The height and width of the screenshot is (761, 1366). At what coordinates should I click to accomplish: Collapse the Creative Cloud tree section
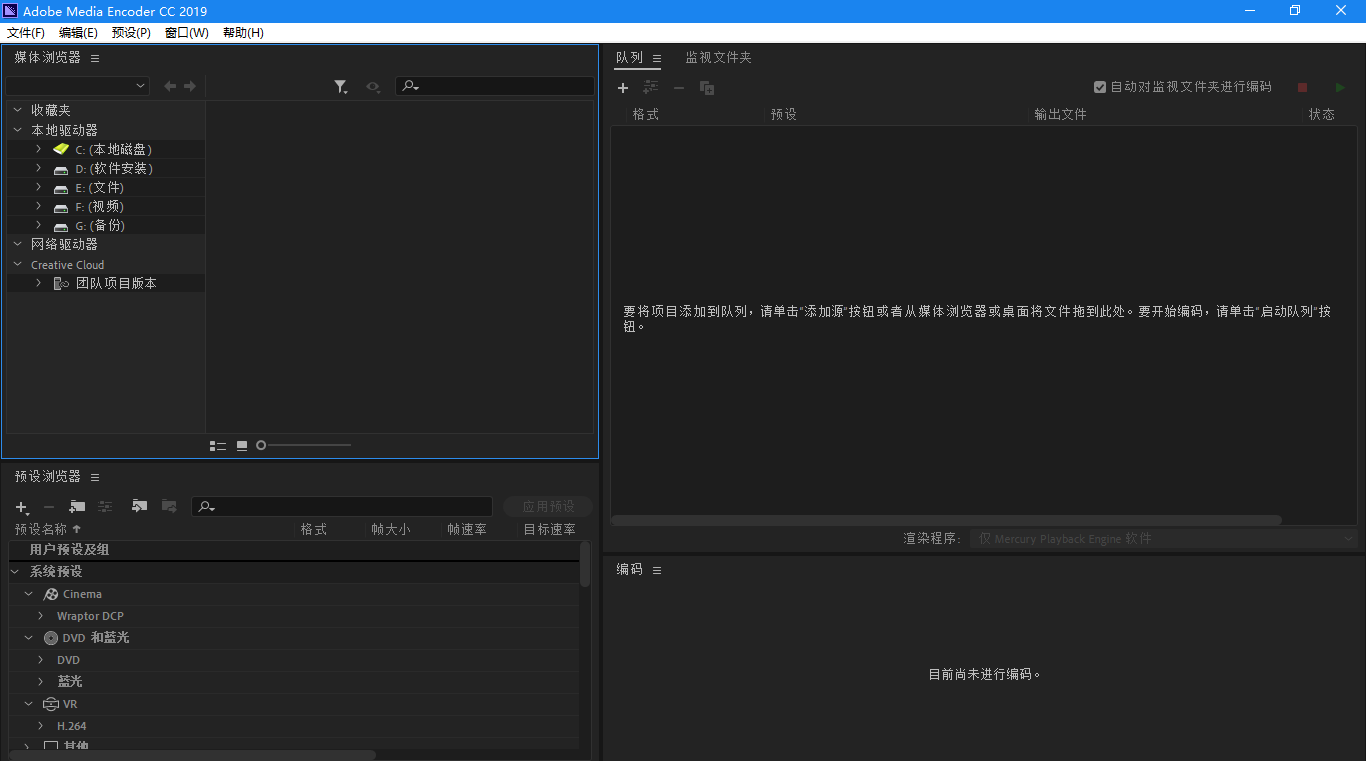pyautogui.click(x=18, y=265)
